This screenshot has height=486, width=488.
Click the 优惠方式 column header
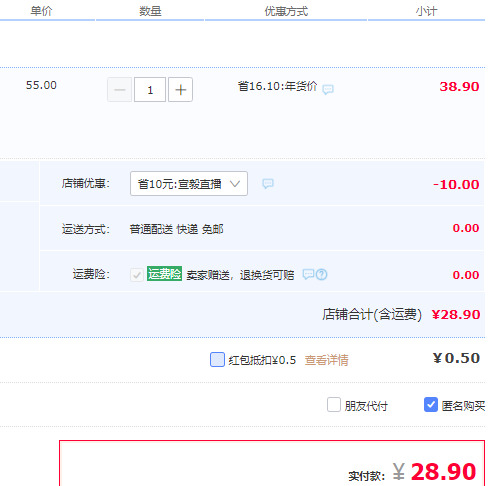(286, 11)
